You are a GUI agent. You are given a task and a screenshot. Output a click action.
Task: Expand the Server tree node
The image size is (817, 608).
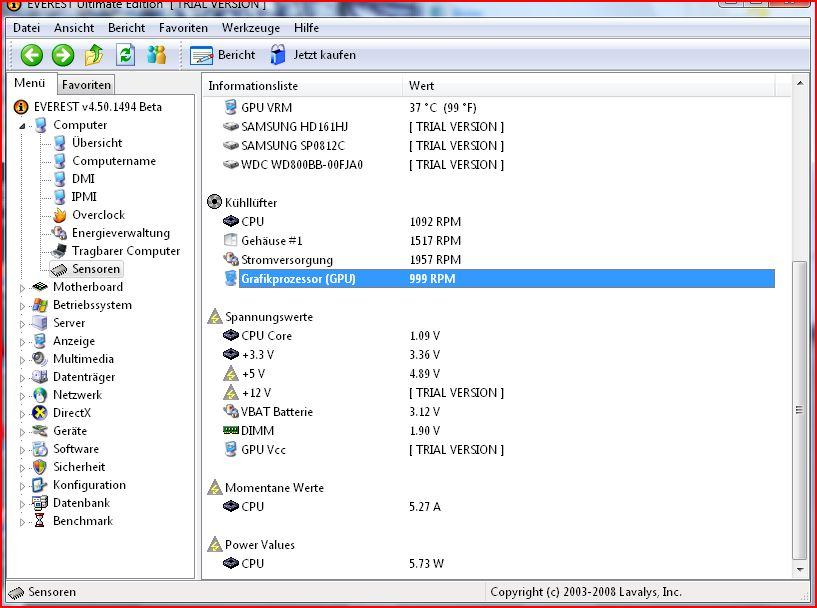[22, 324]
